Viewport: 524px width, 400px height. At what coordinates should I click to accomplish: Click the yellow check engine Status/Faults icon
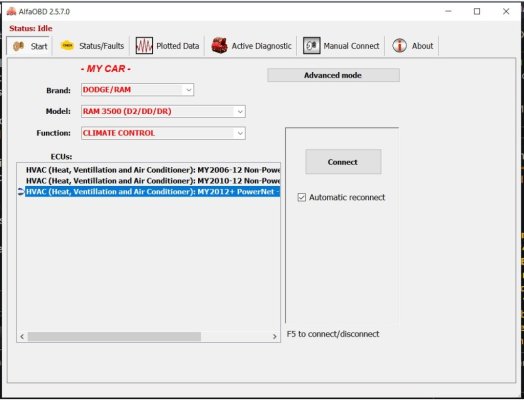tap(67, 46)
